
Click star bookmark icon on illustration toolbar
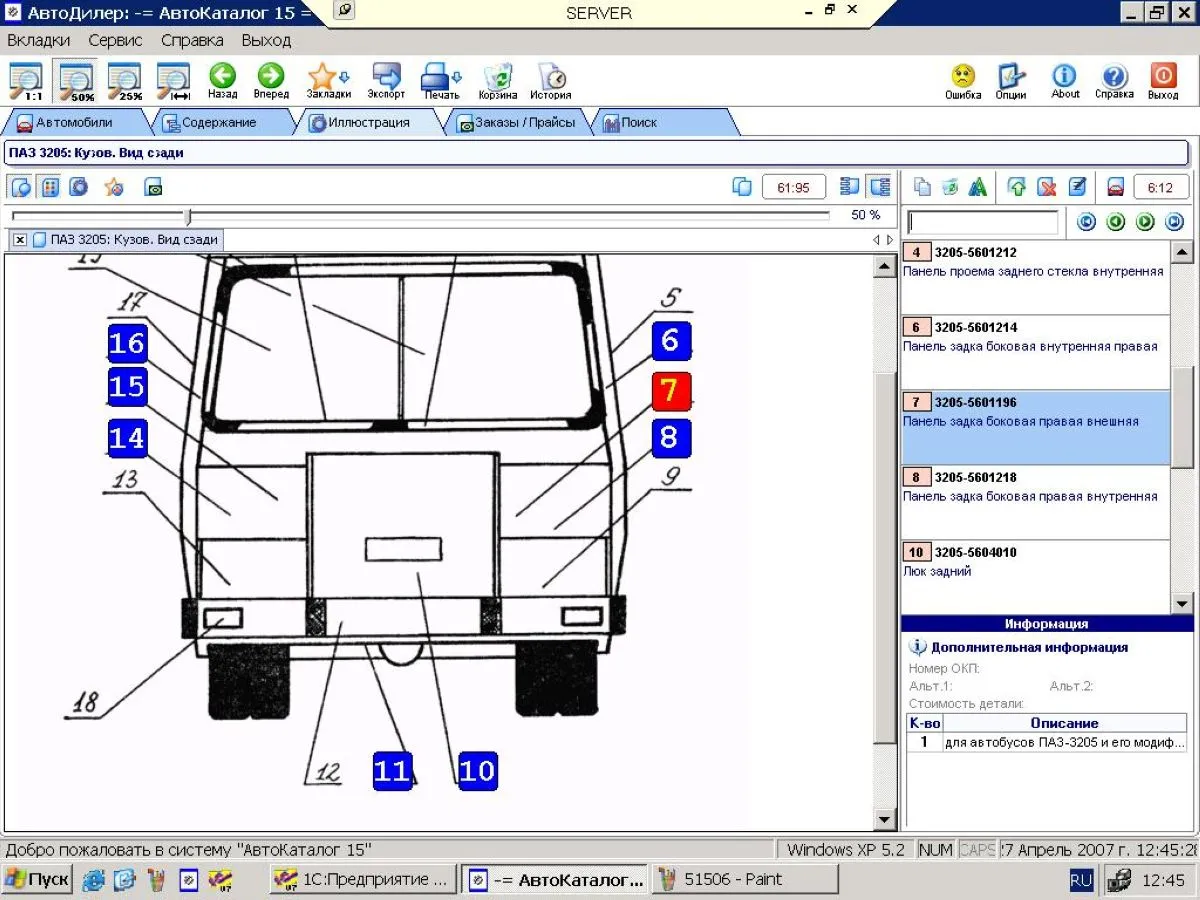pos(114,187)
